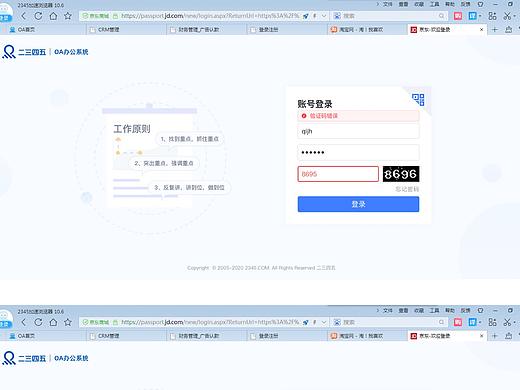The height and width of the screenshot is (390, 520).
Task: Click the password field with dots
Action: [x=358, y=153]
